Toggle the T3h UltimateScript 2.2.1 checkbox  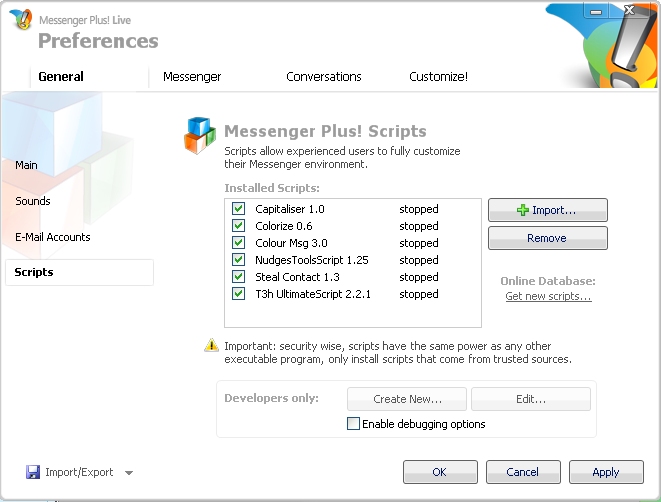[x=238, y=294]
